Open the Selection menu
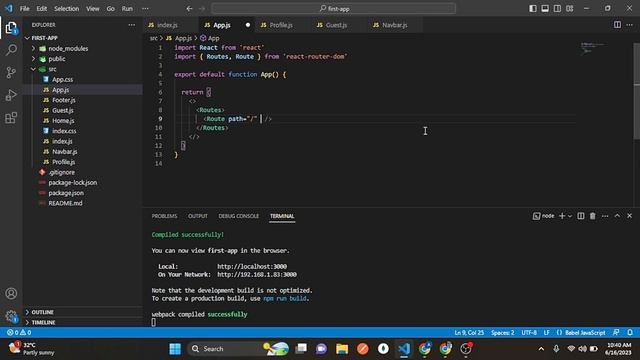Viewport: 640px width, 360px height. [67, 8]
